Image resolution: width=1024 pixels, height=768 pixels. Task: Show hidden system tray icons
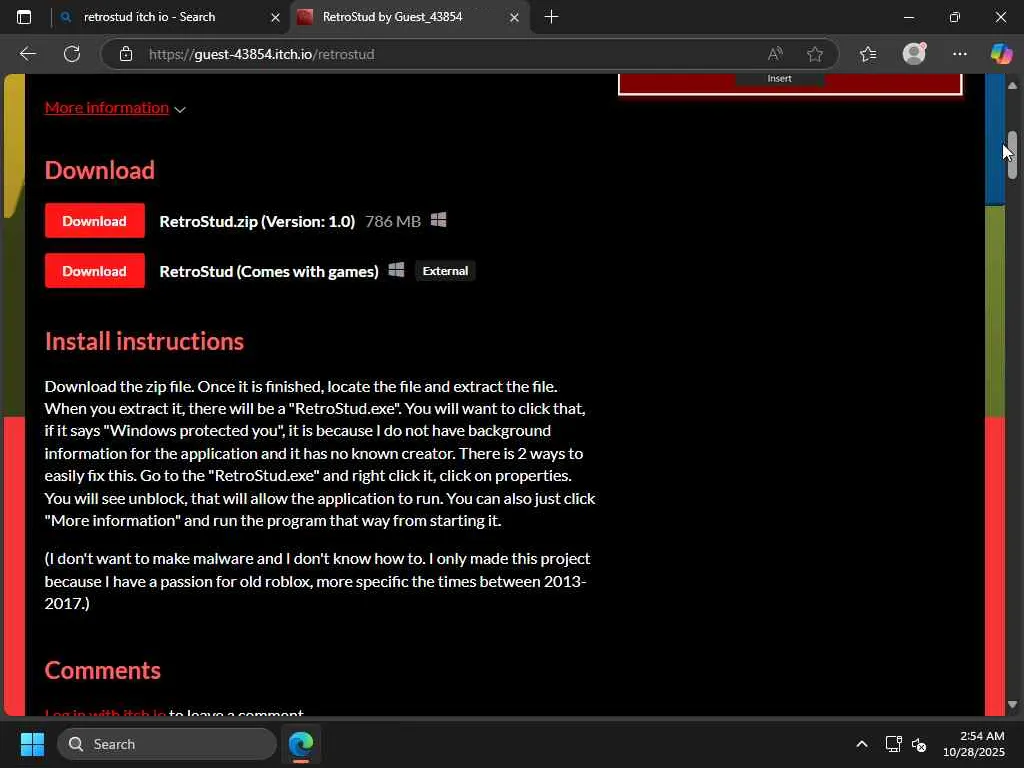tap(862, 744)
